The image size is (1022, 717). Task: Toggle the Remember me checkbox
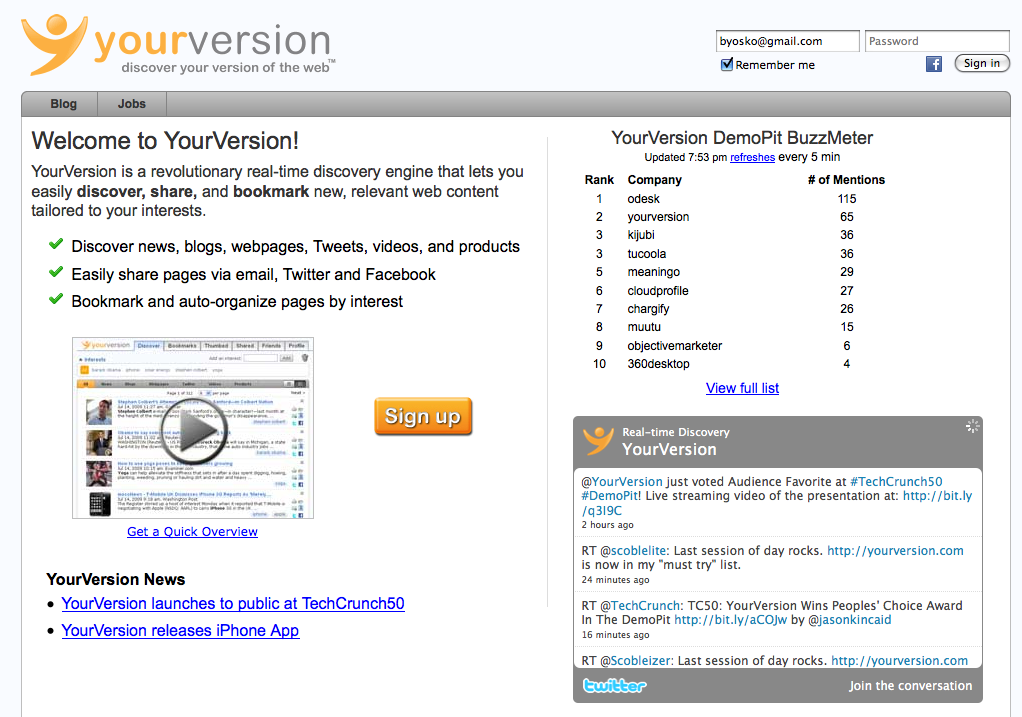point(727,64)
